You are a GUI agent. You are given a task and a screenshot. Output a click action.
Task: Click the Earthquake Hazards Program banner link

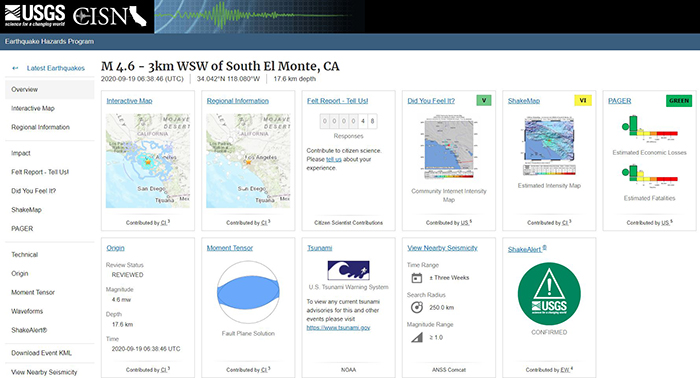[49, 42]
